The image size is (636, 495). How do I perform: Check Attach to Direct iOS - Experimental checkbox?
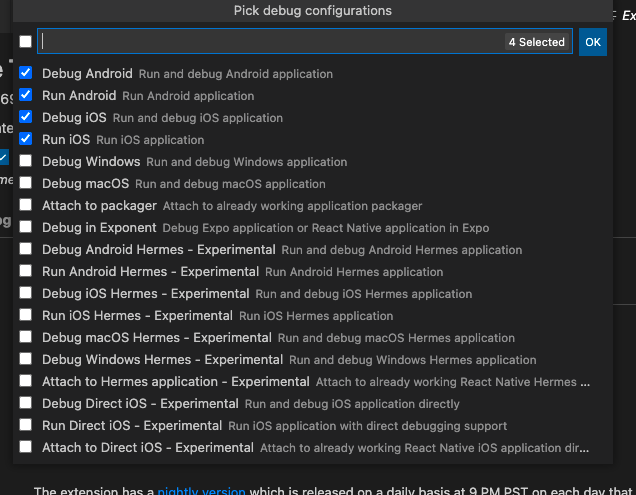tap(26, 446)
